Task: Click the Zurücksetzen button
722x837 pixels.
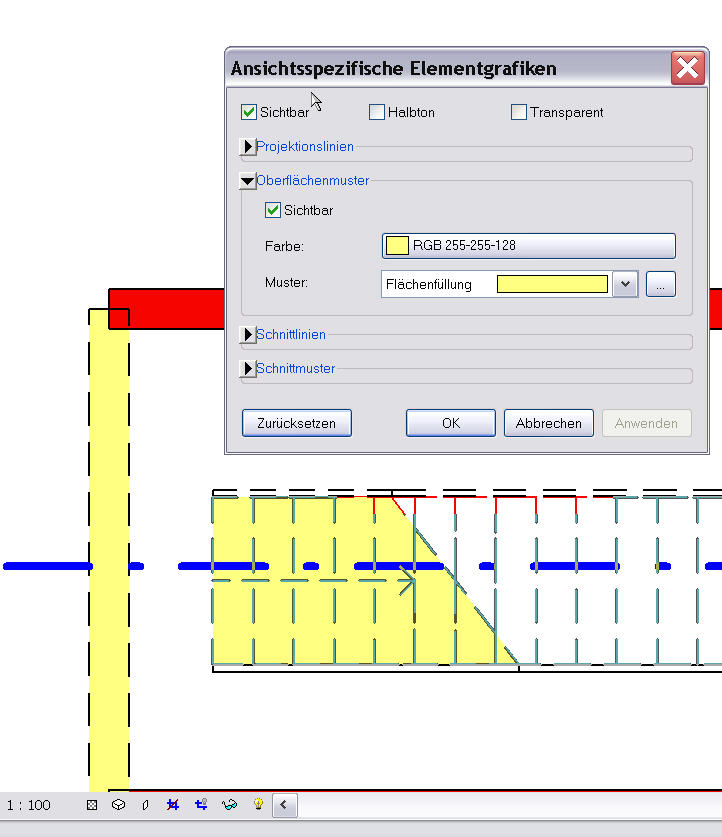Action: [x=297, y=423]
